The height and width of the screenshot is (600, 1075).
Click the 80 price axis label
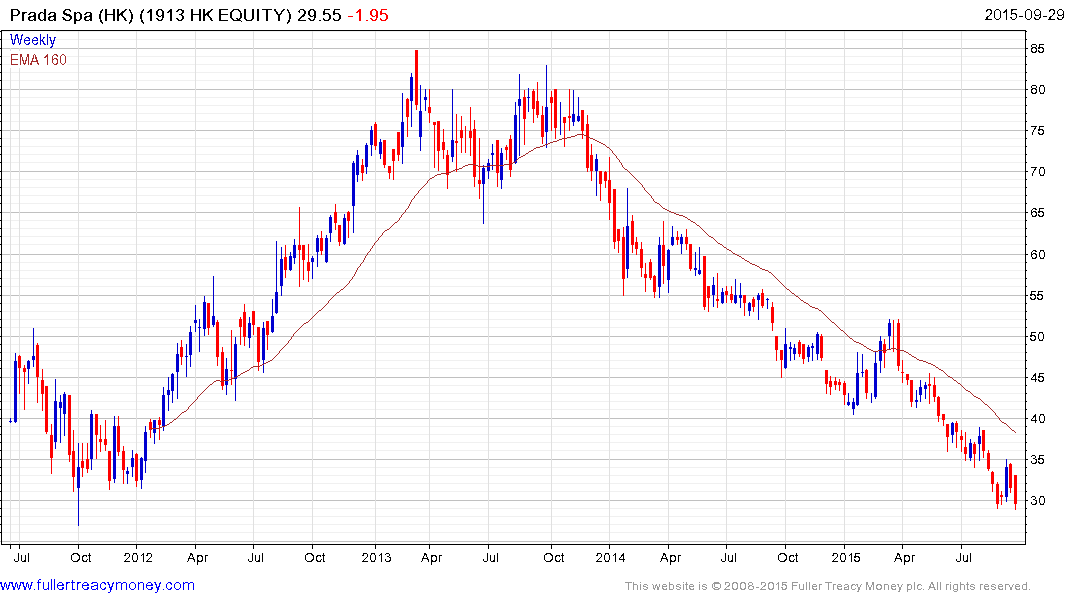coord(1037,90)
